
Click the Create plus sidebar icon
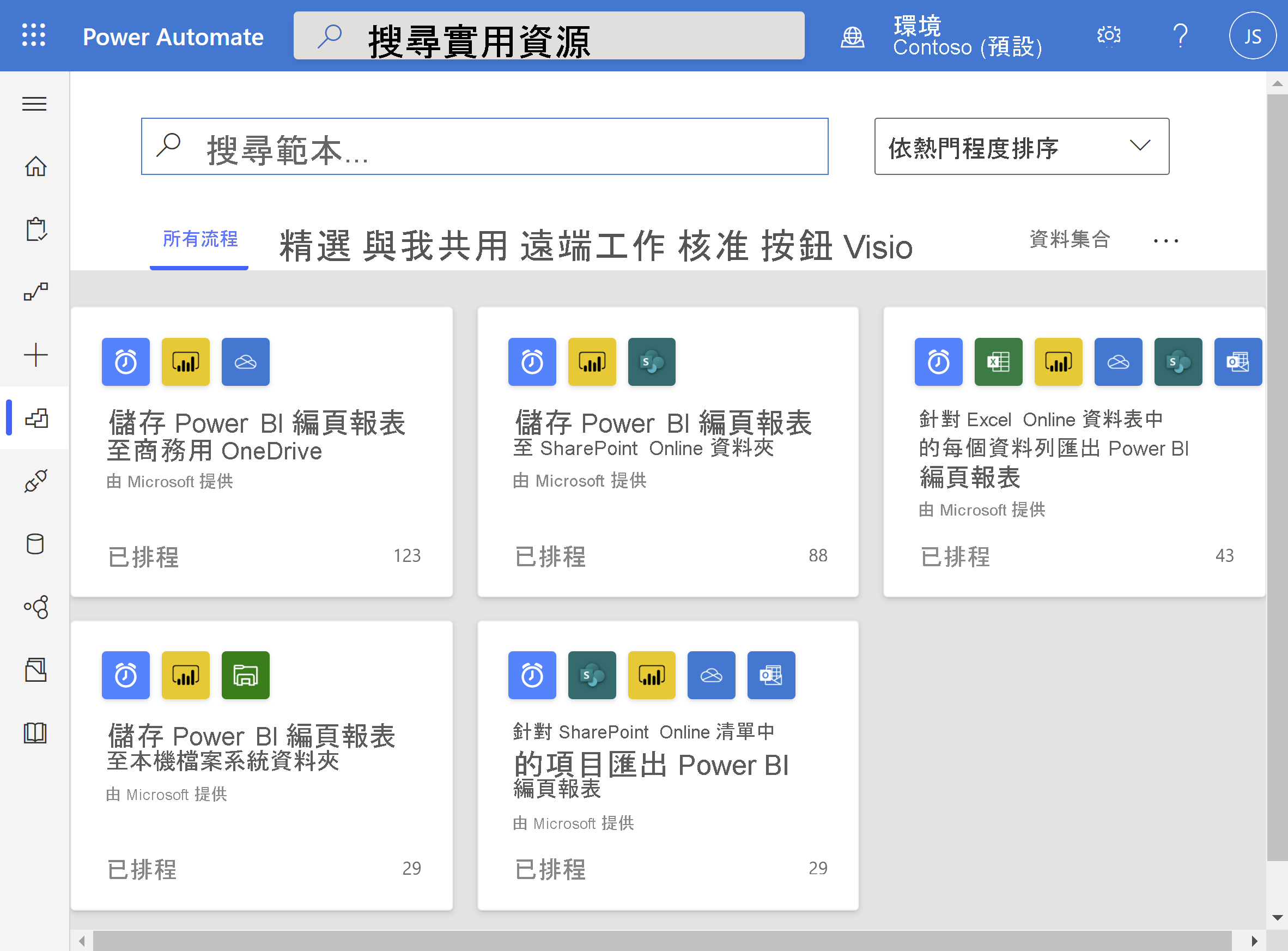point(35,355)
